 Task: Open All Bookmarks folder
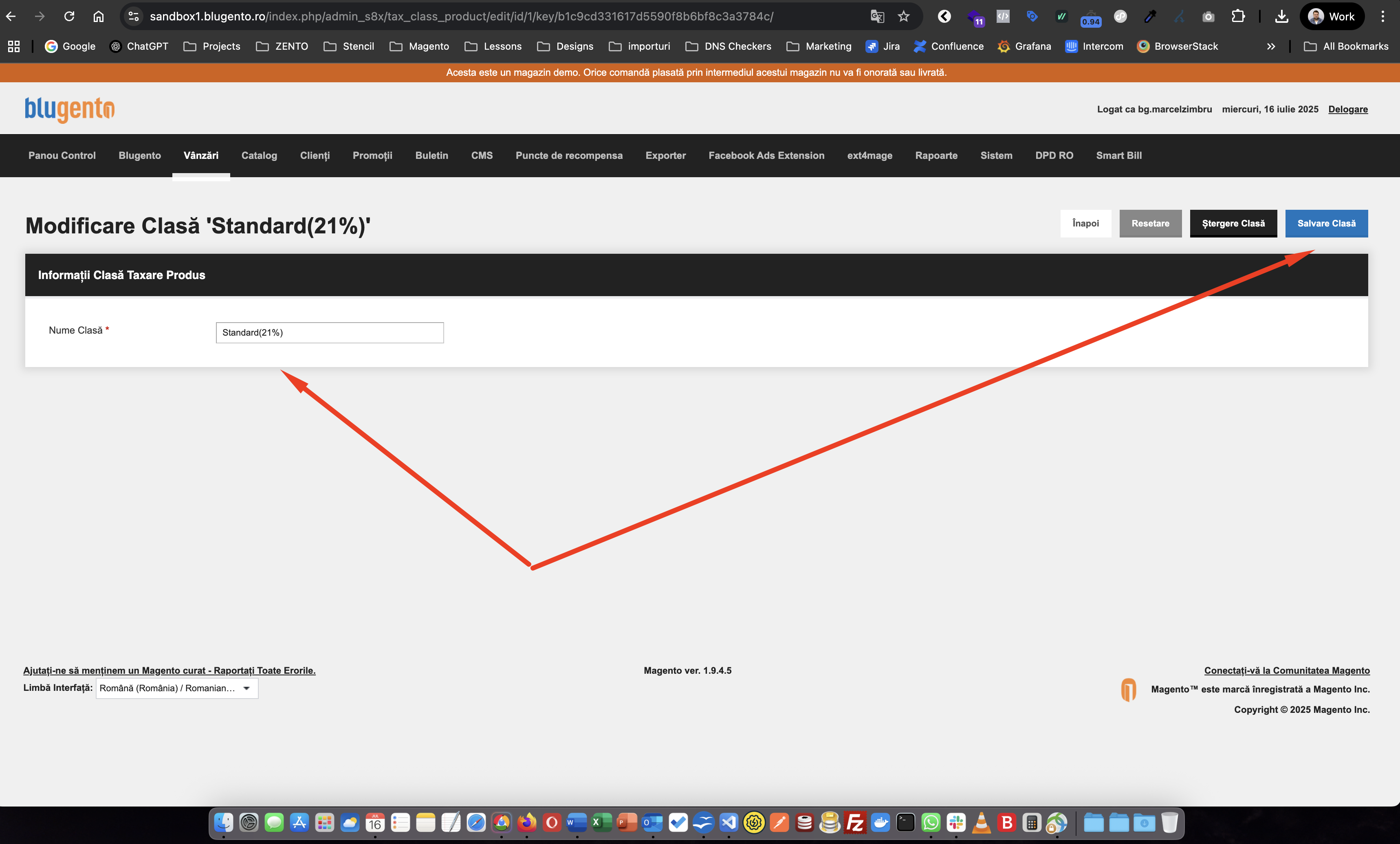point(1346,46)
